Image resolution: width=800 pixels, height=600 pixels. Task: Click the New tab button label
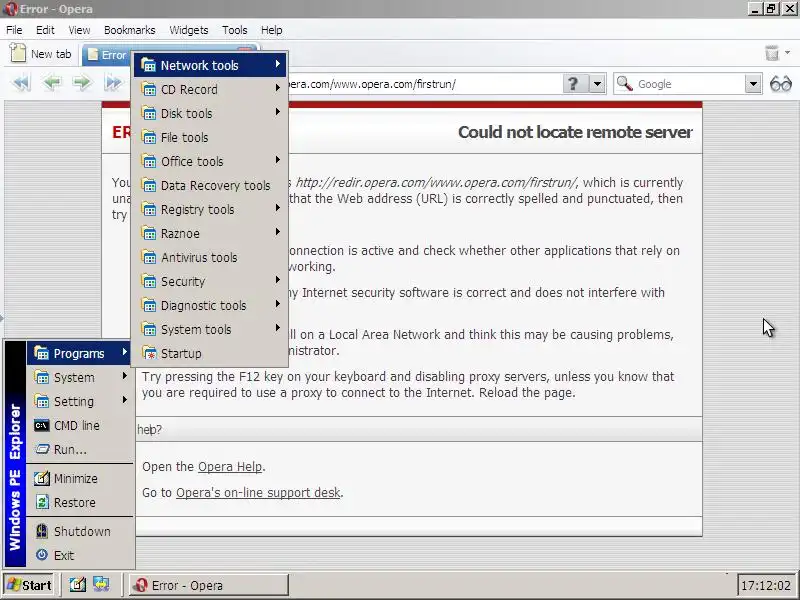tap(51, 54)
